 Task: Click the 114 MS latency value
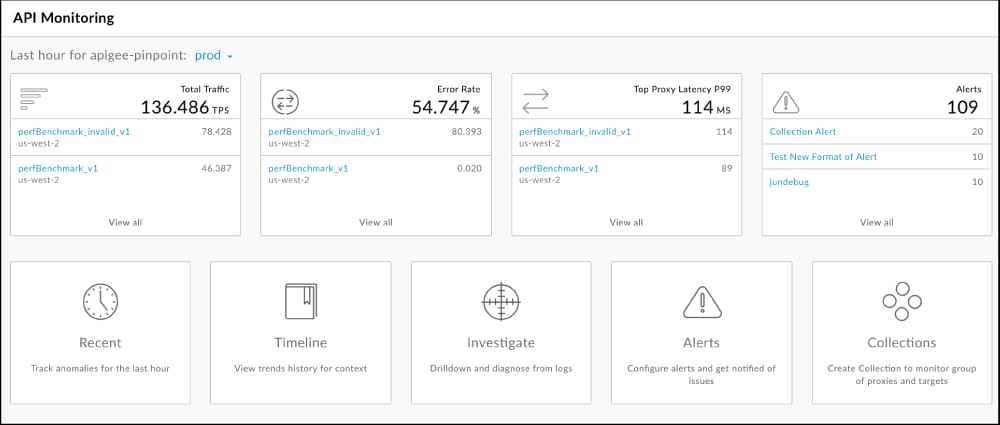pyautogui.click(x=707, y=107)
